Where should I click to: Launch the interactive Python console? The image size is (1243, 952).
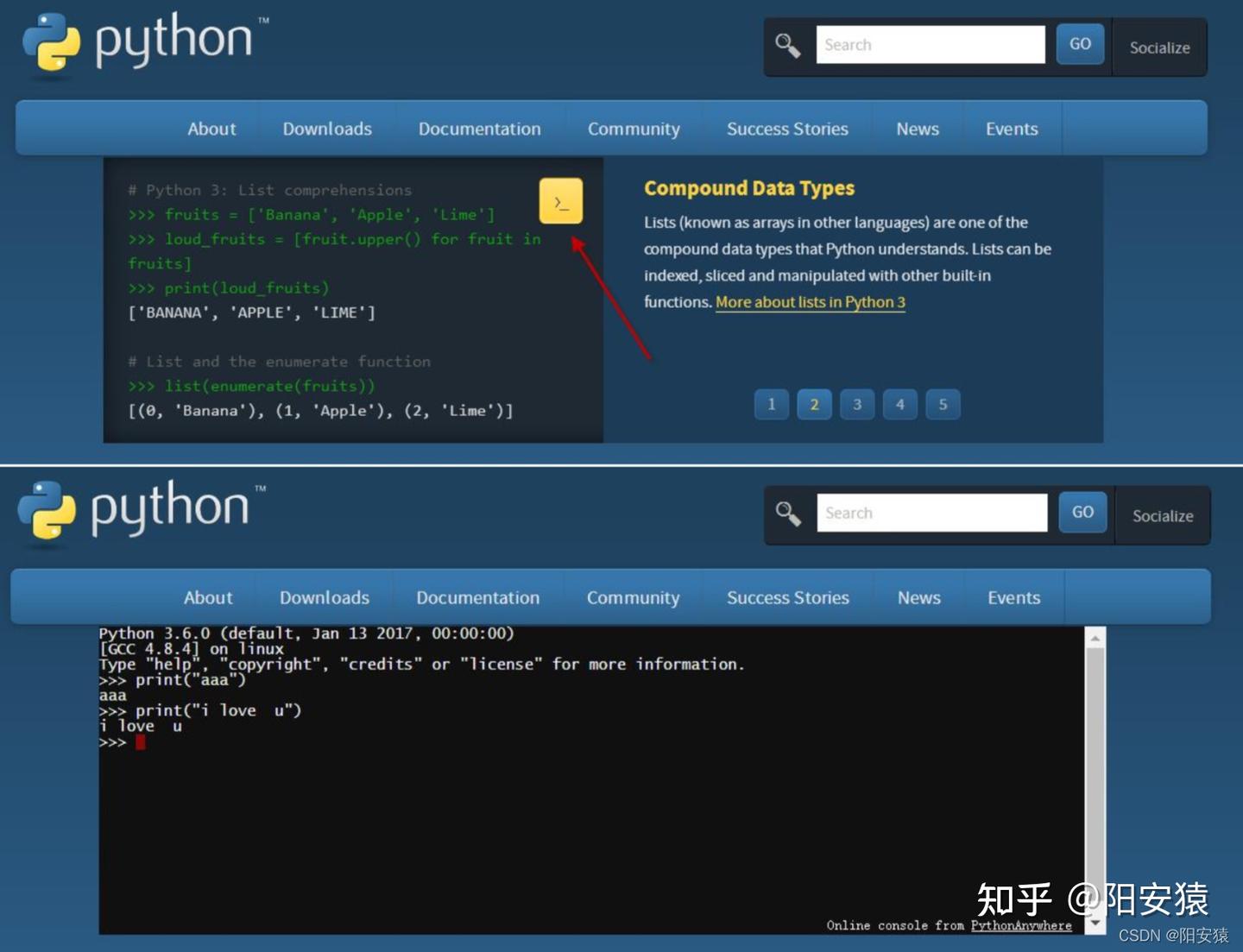point(560,201)
